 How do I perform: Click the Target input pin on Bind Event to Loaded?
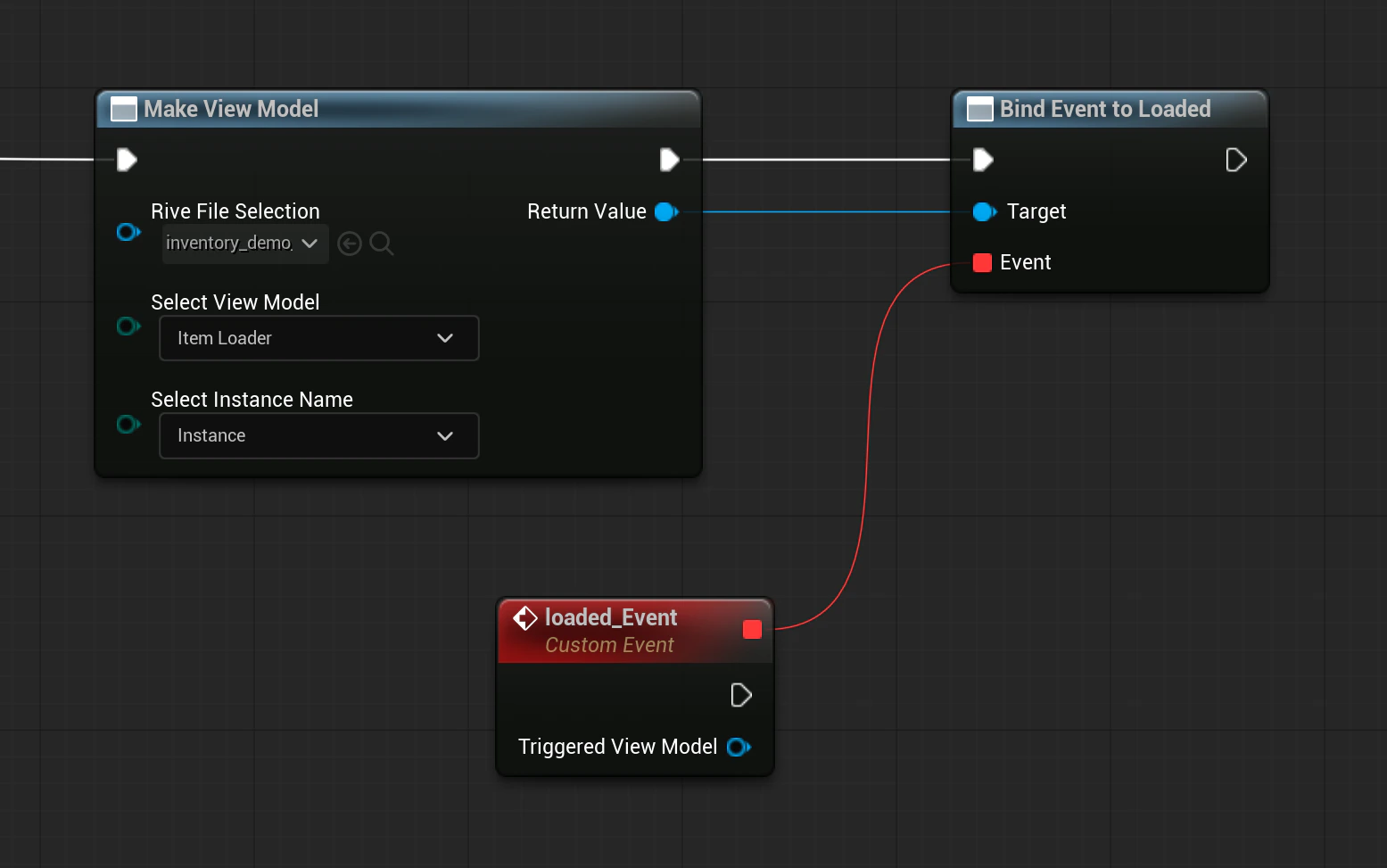click(x=984, y=212)
